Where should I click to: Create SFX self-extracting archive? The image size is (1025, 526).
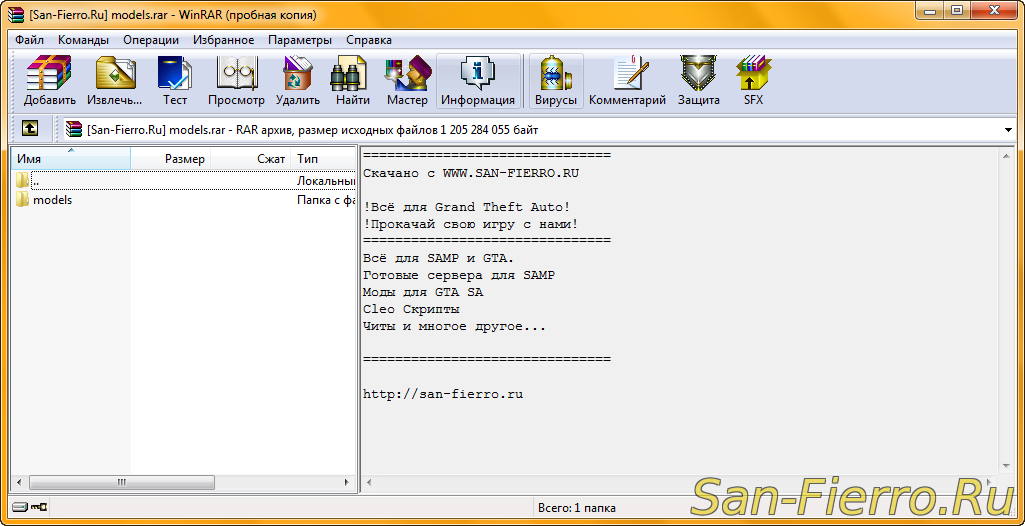(753, 80)
